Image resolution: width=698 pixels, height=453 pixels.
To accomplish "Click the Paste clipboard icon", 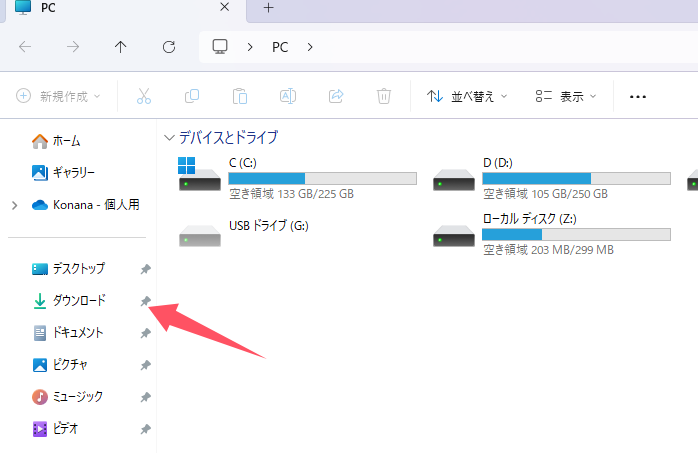I will [x=240, y=96].
